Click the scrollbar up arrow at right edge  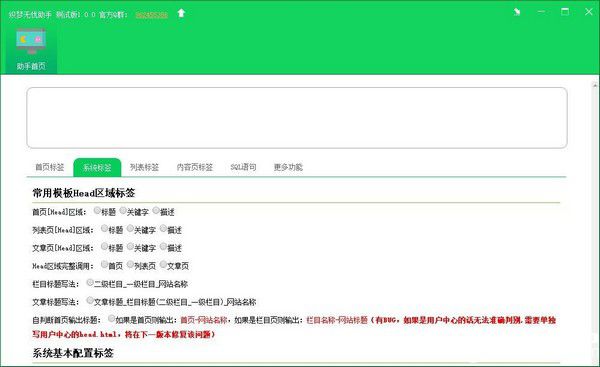[595, 85]
